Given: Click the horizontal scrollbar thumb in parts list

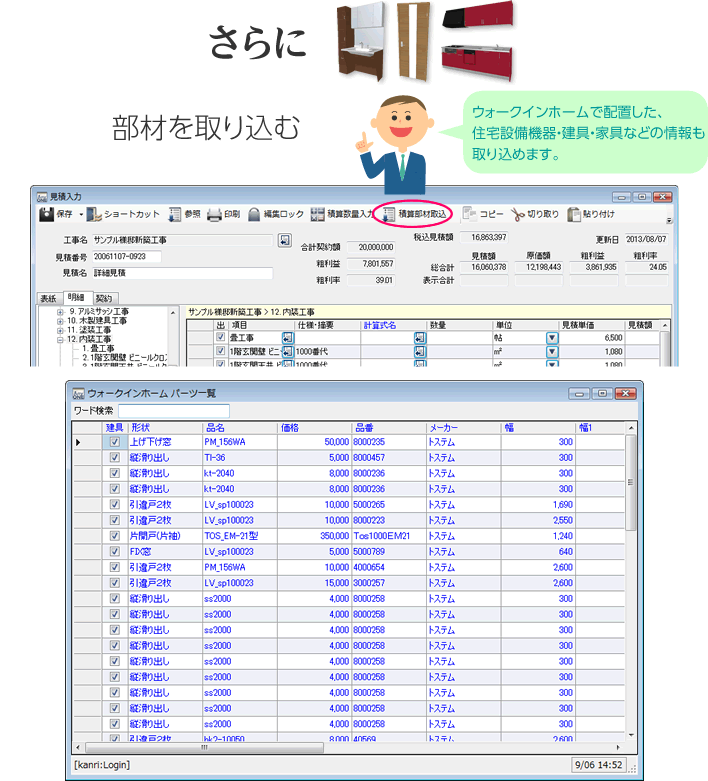Looking at the screenshot, I should point(204,748).
